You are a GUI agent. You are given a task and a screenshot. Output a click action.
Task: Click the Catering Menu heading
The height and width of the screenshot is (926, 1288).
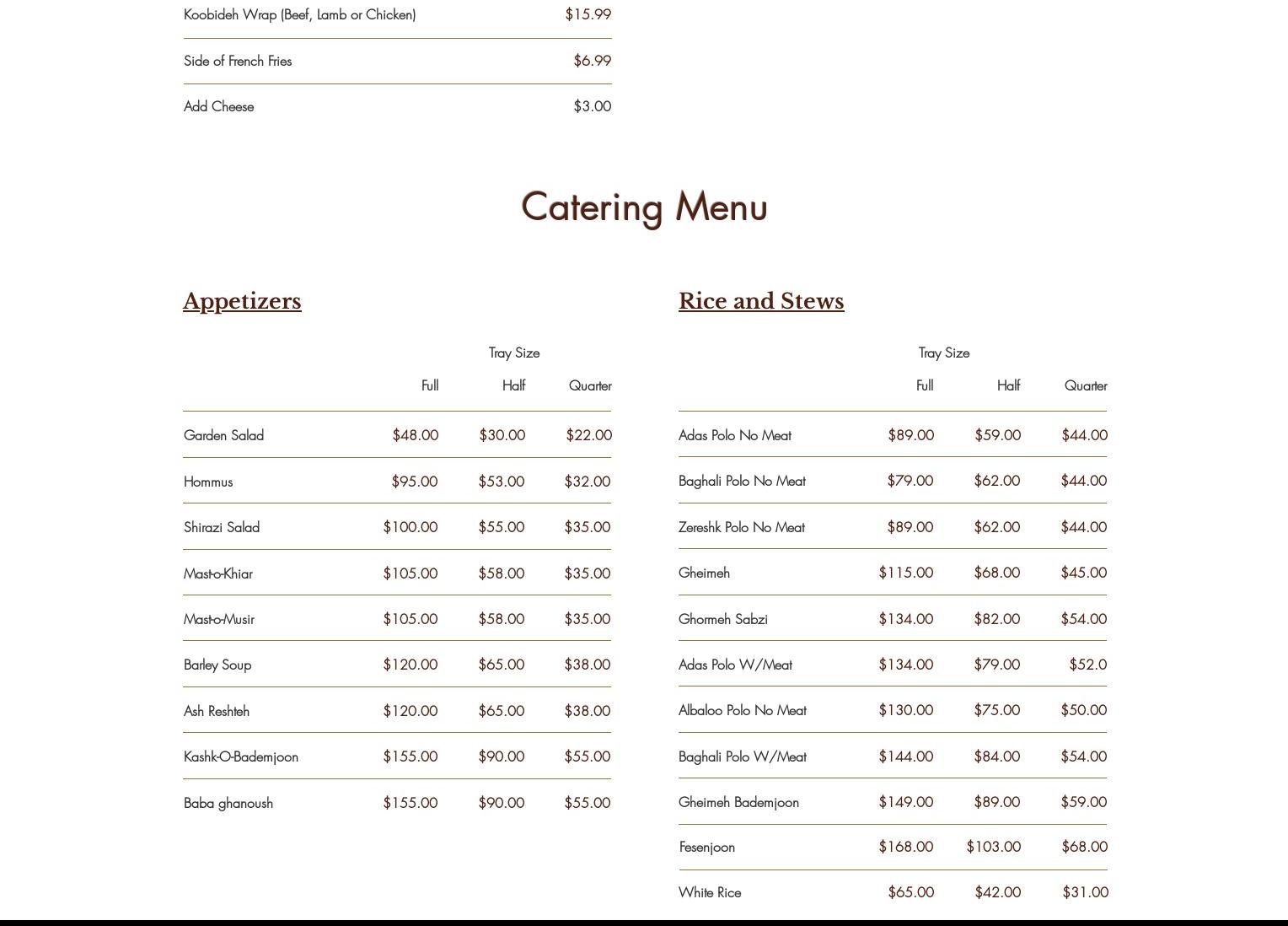(645, 207)
